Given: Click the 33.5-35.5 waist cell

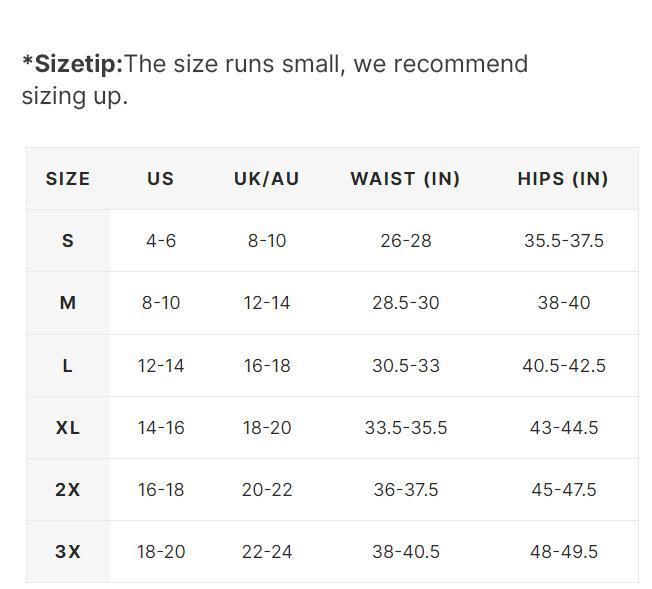Looking at the screenshot, I should (x=406, y=428).
